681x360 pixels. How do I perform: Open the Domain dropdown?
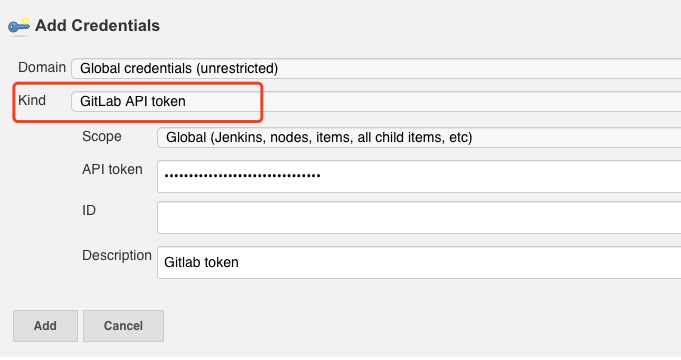pyautogui.click(x=376, y=68)
